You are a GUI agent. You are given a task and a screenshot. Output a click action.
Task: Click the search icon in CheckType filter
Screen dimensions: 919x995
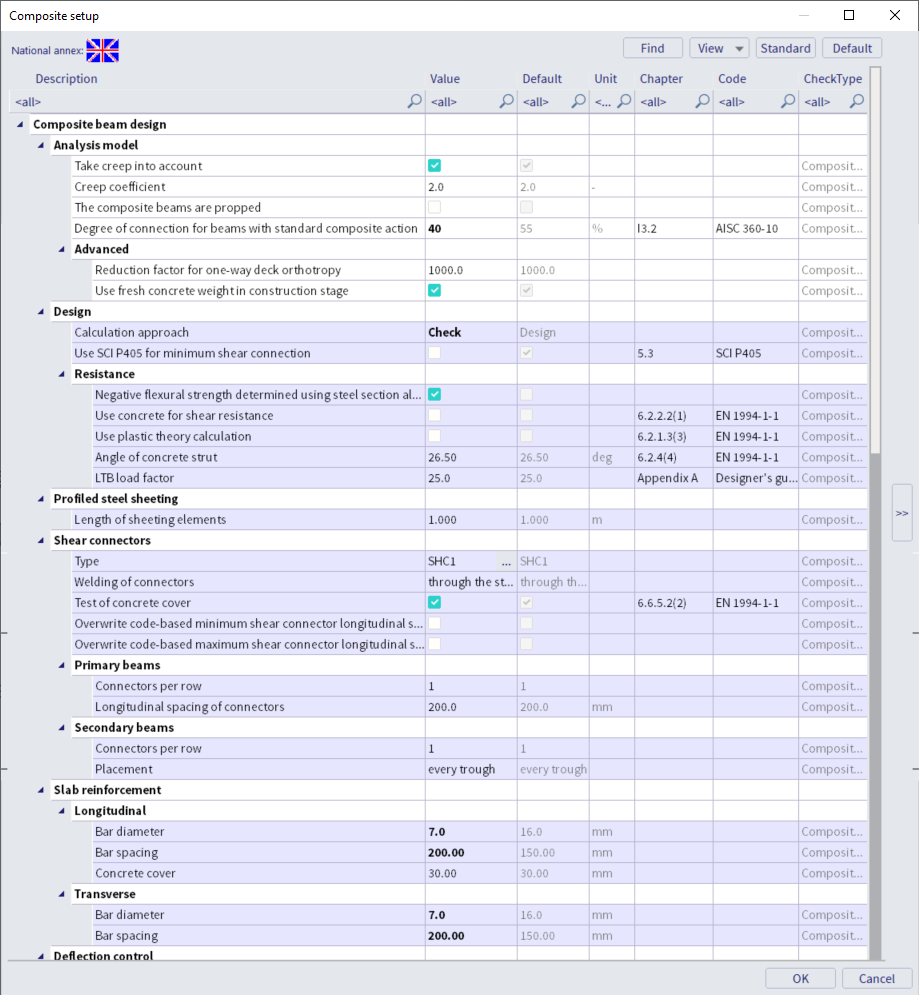[856, 101]
